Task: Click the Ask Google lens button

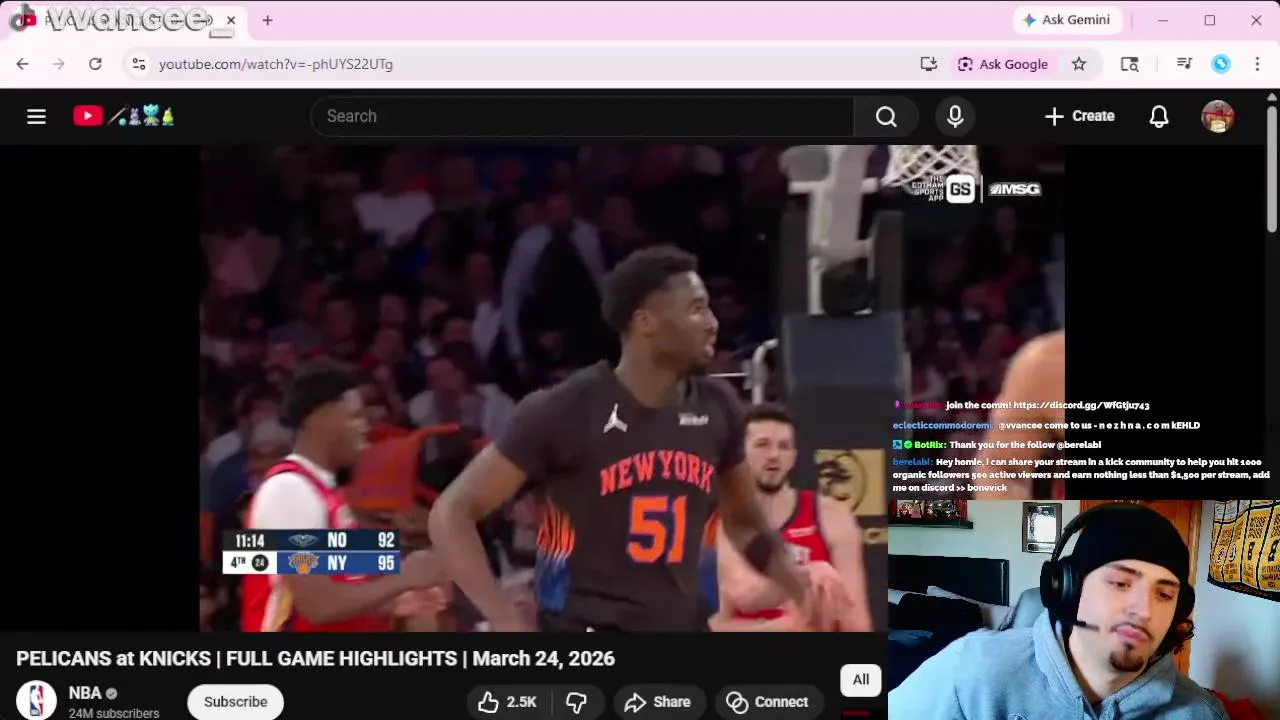Action: click(x=1003, y=64)
